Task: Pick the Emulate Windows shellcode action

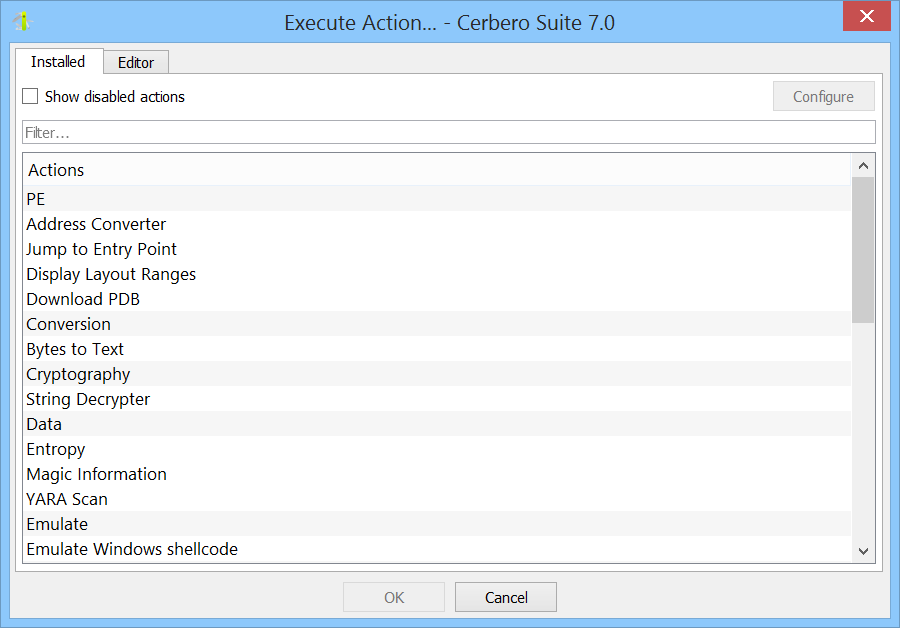Action: pyautogui.click(x=437, y=549)
